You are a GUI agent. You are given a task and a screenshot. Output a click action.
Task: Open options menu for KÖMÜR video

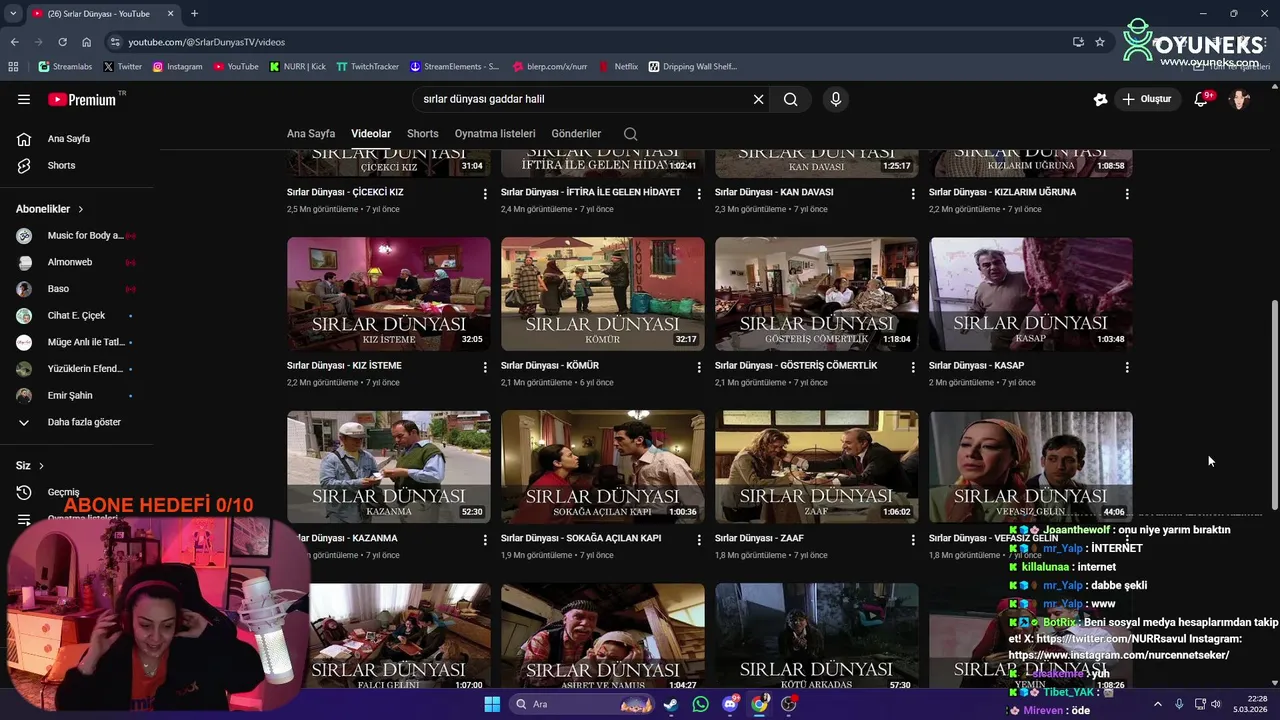click(699, 367)
